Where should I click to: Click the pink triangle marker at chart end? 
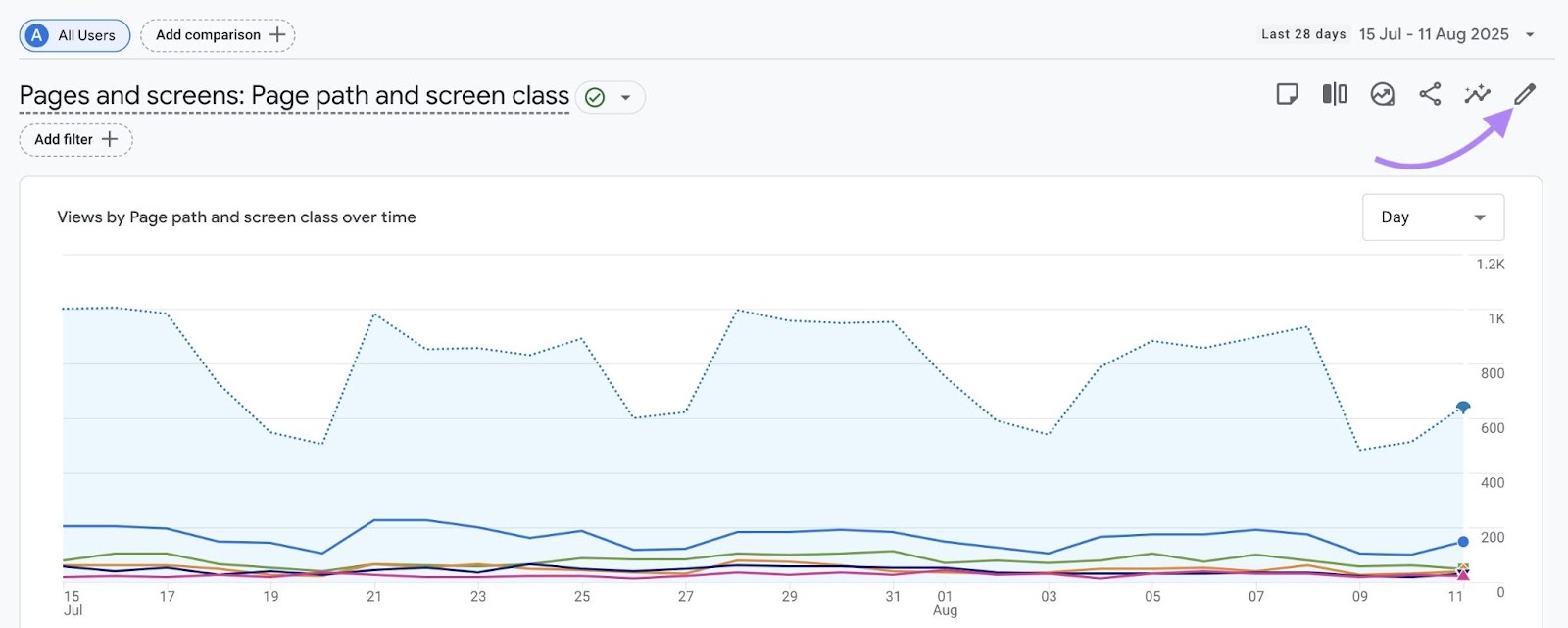click(x=1463, y=575)
